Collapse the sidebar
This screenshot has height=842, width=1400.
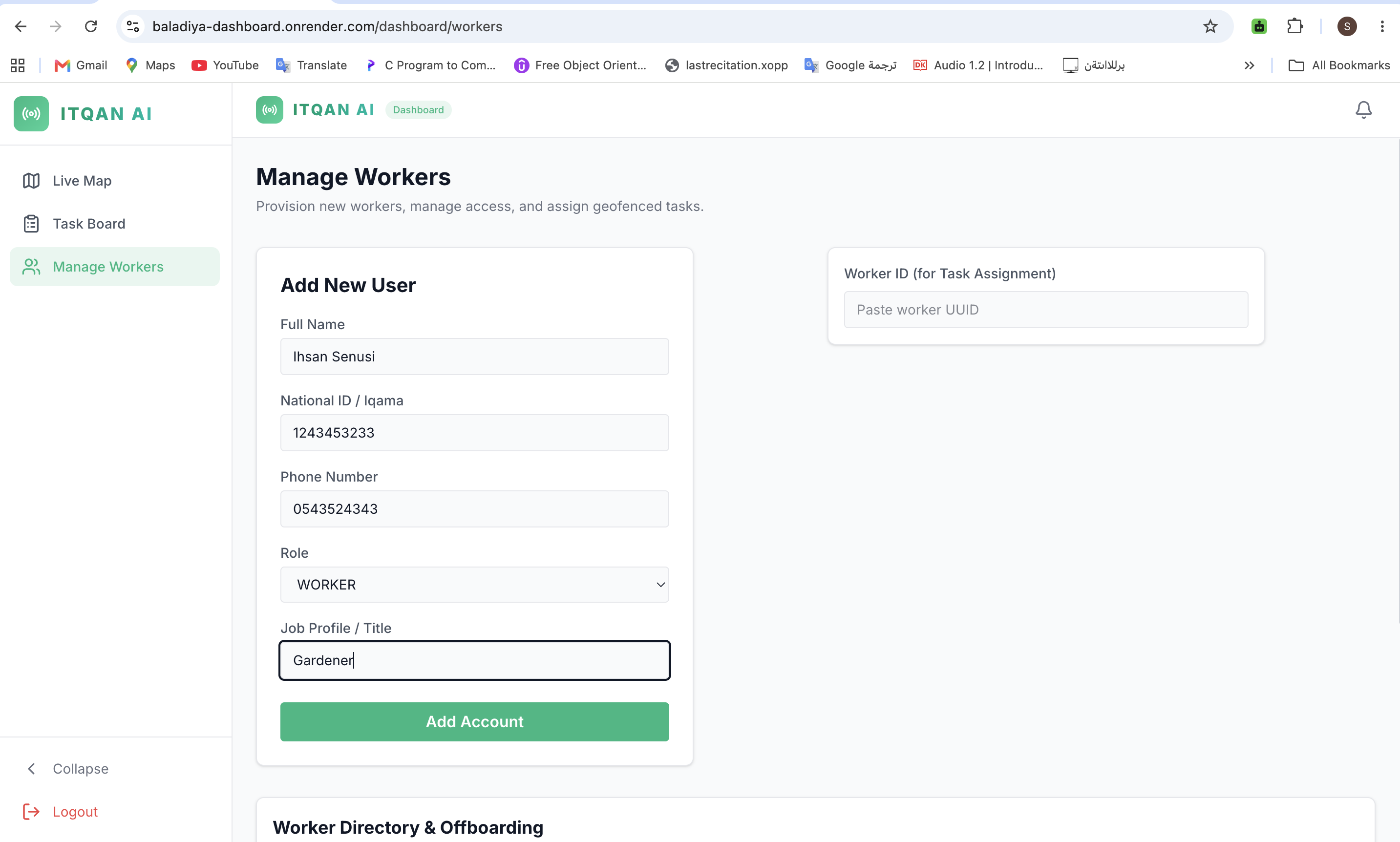(x=115, y=768)
